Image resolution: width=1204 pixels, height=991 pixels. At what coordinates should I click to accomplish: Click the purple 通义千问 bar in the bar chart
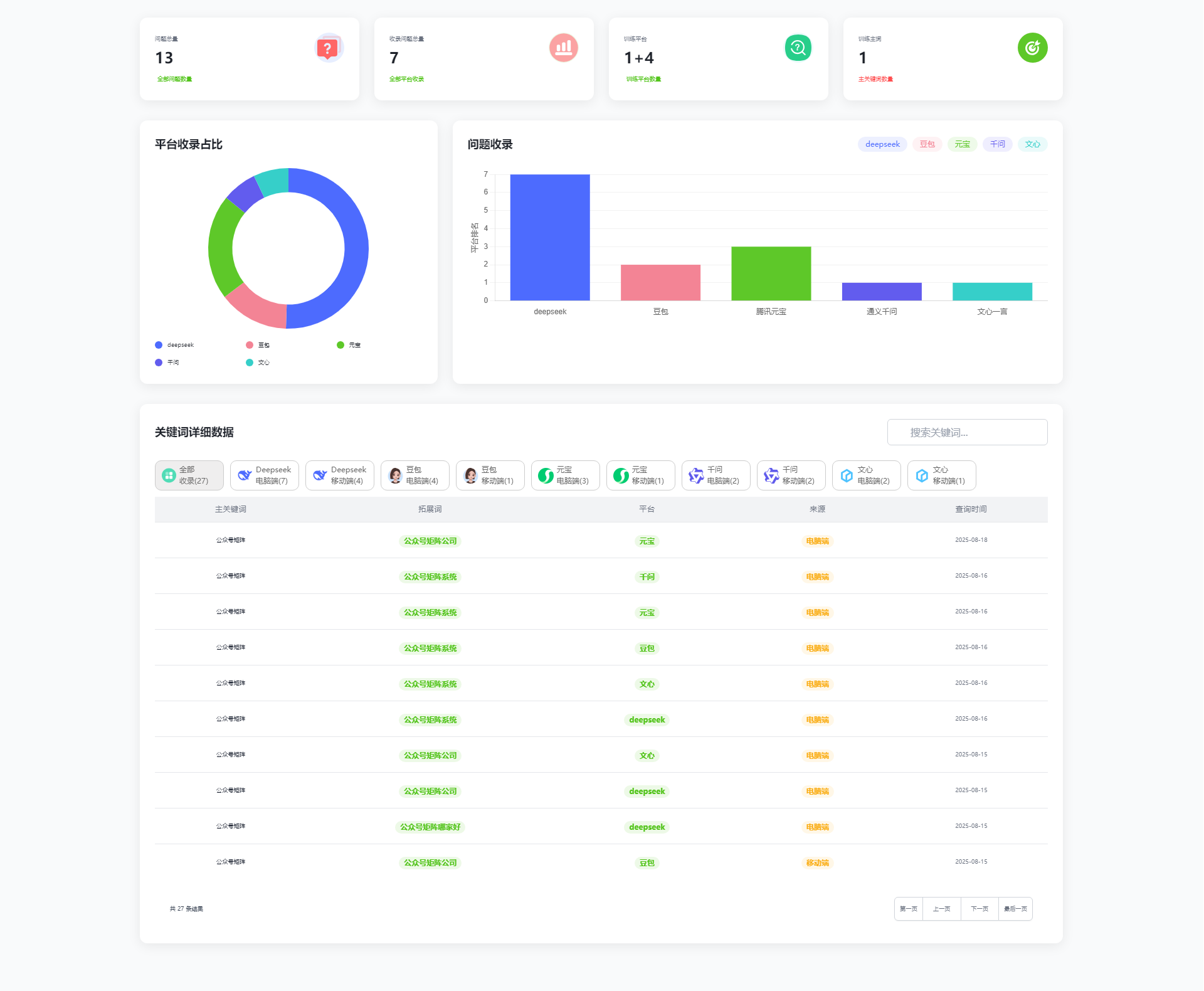882,292
